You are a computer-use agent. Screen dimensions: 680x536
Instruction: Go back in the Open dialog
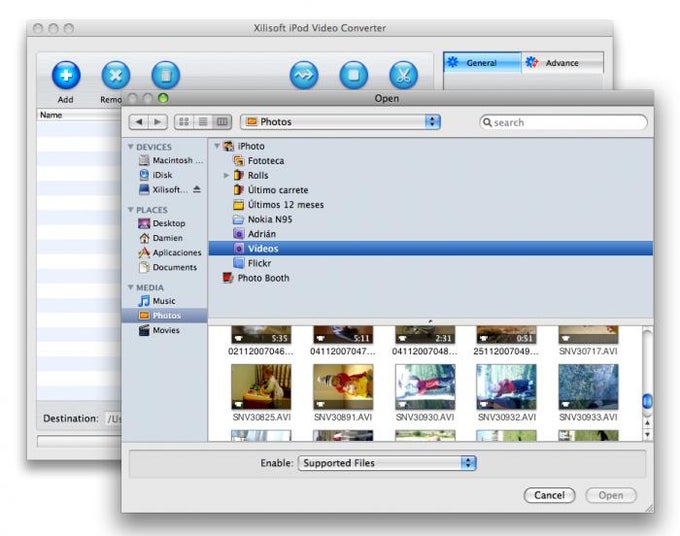[139, 122]
